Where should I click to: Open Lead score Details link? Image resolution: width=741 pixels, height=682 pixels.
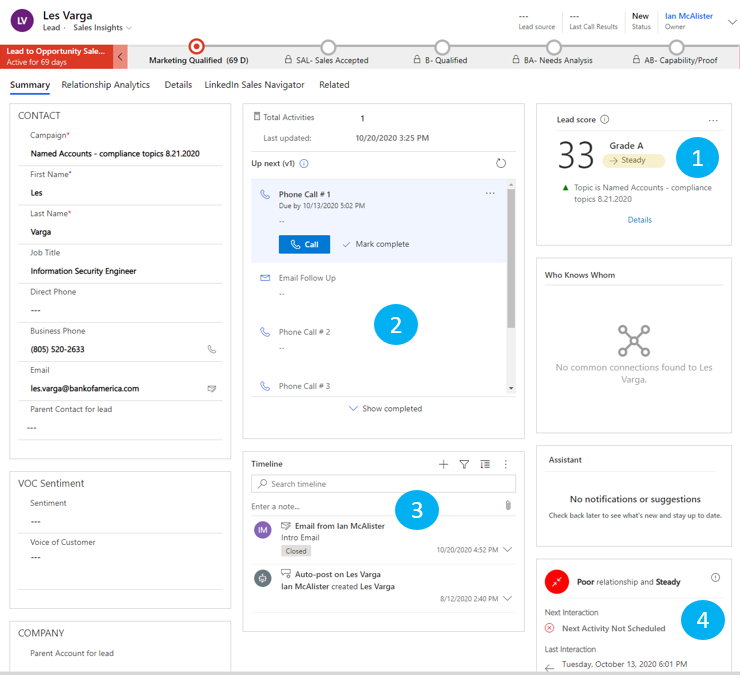coord(639,220)
